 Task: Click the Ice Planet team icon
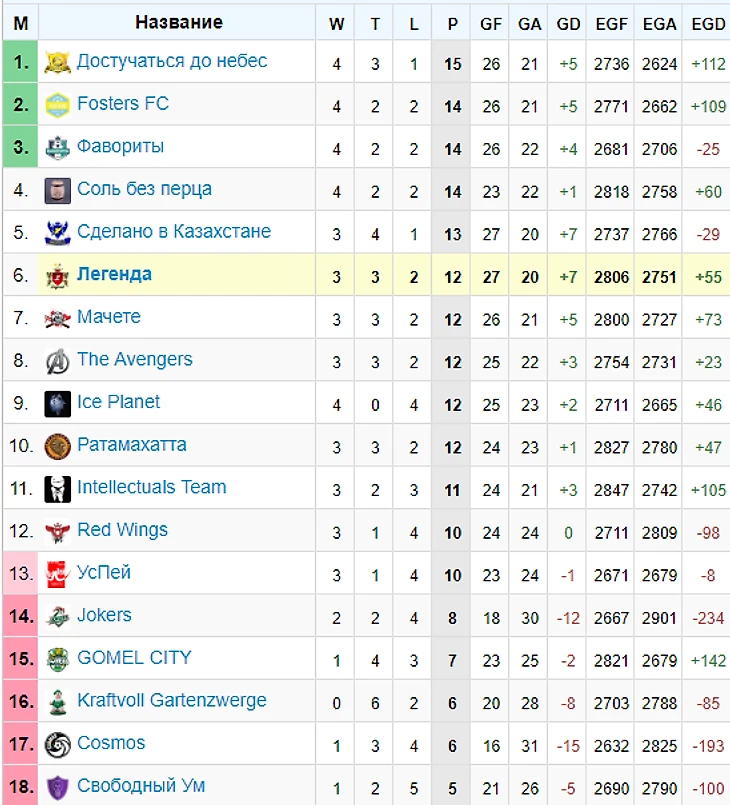pyautogui.click(x=57, y=404)
